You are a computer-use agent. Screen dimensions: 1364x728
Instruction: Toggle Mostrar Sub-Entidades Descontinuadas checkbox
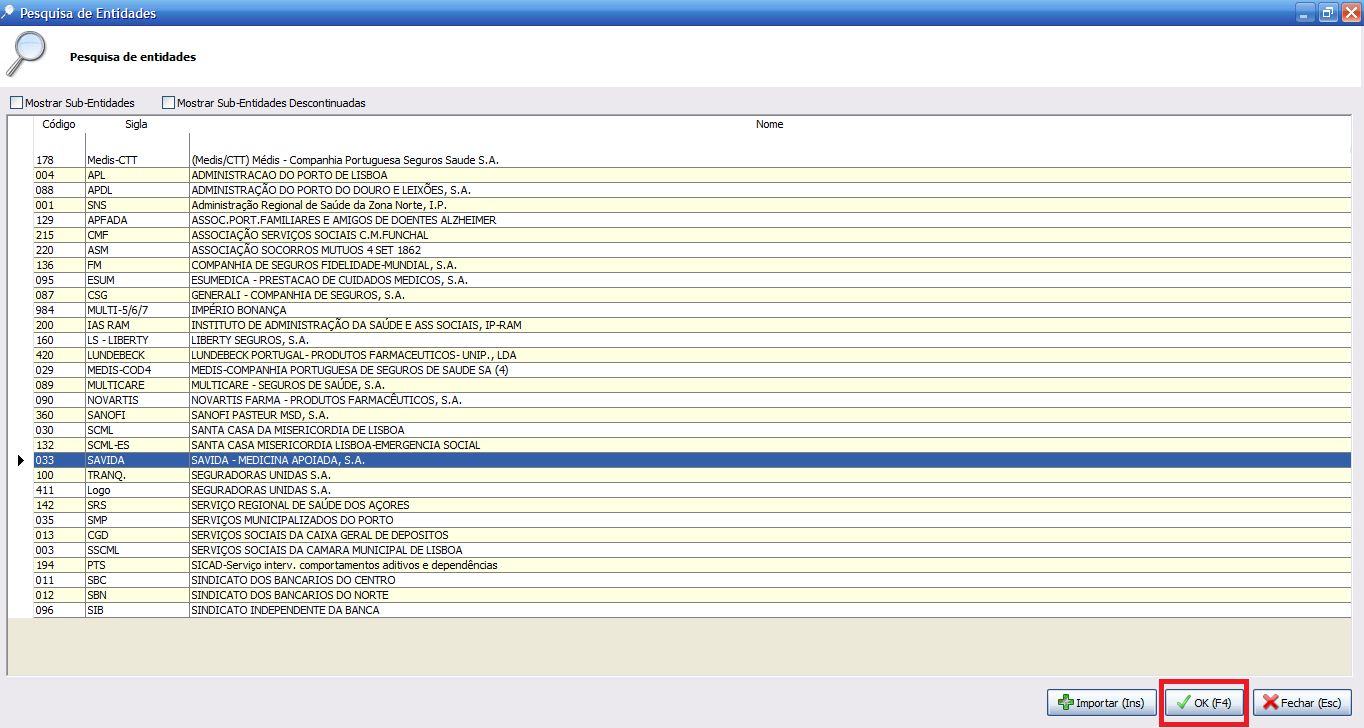click(x=168, y=103)
